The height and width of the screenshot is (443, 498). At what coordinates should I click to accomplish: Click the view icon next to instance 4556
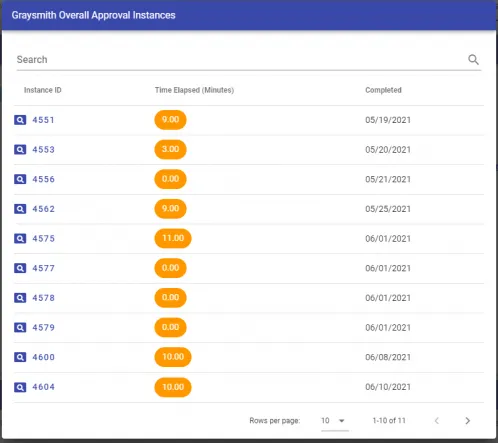(x=20, y=179)
